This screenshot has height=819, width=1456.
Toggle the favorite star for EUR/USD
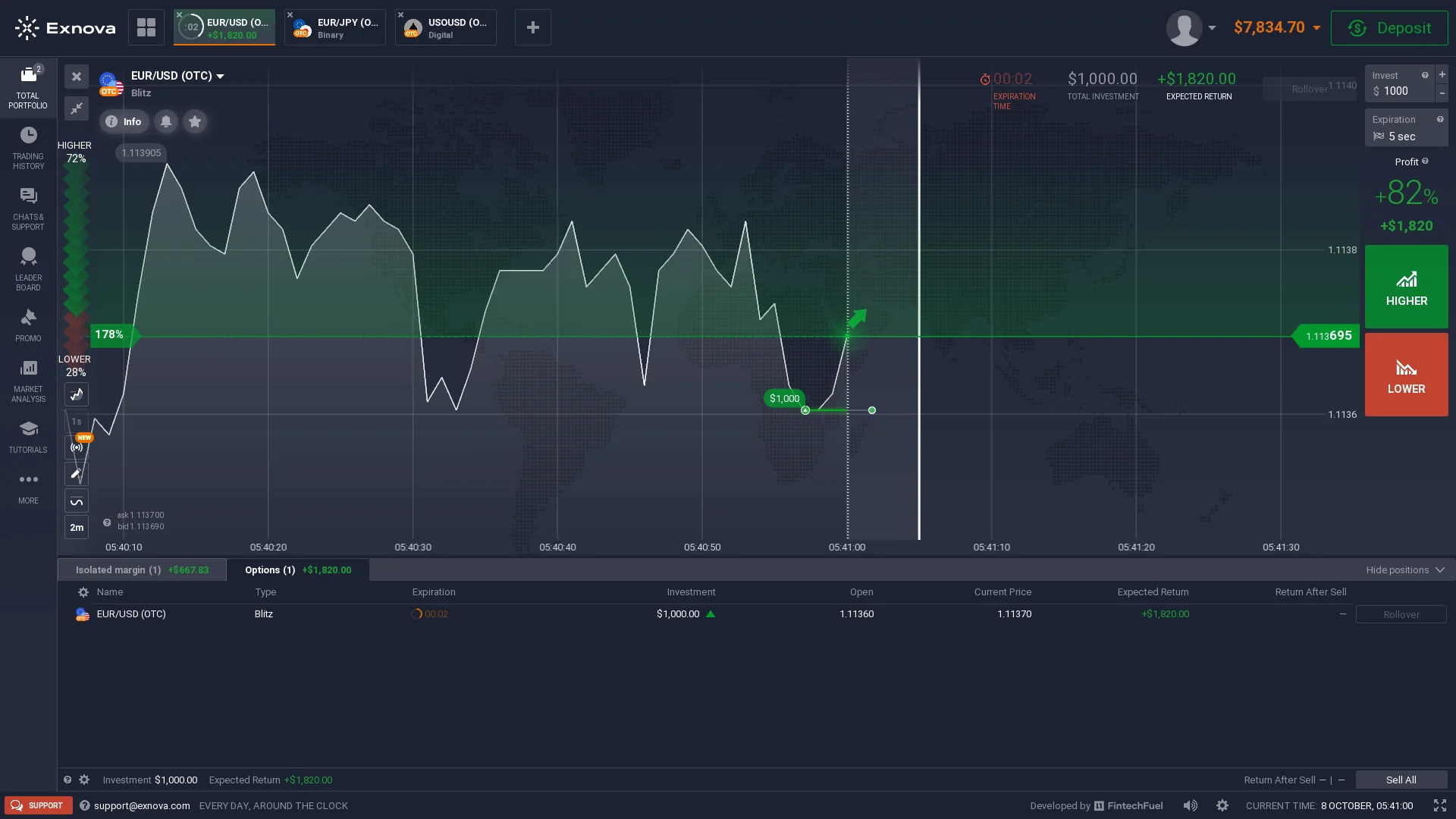(x=195, y=121)
